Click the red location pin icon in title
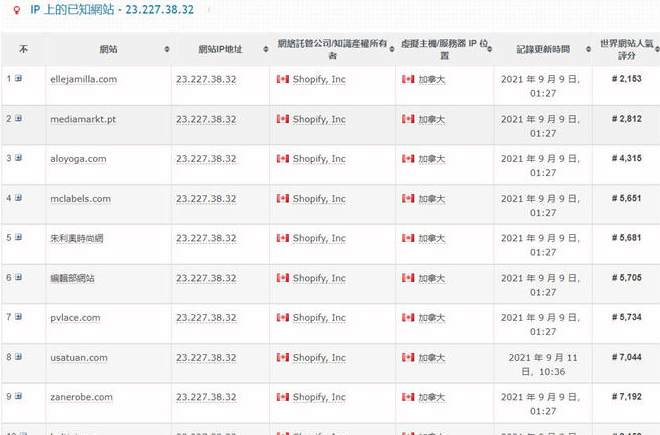660x435 pixels. 18,9
